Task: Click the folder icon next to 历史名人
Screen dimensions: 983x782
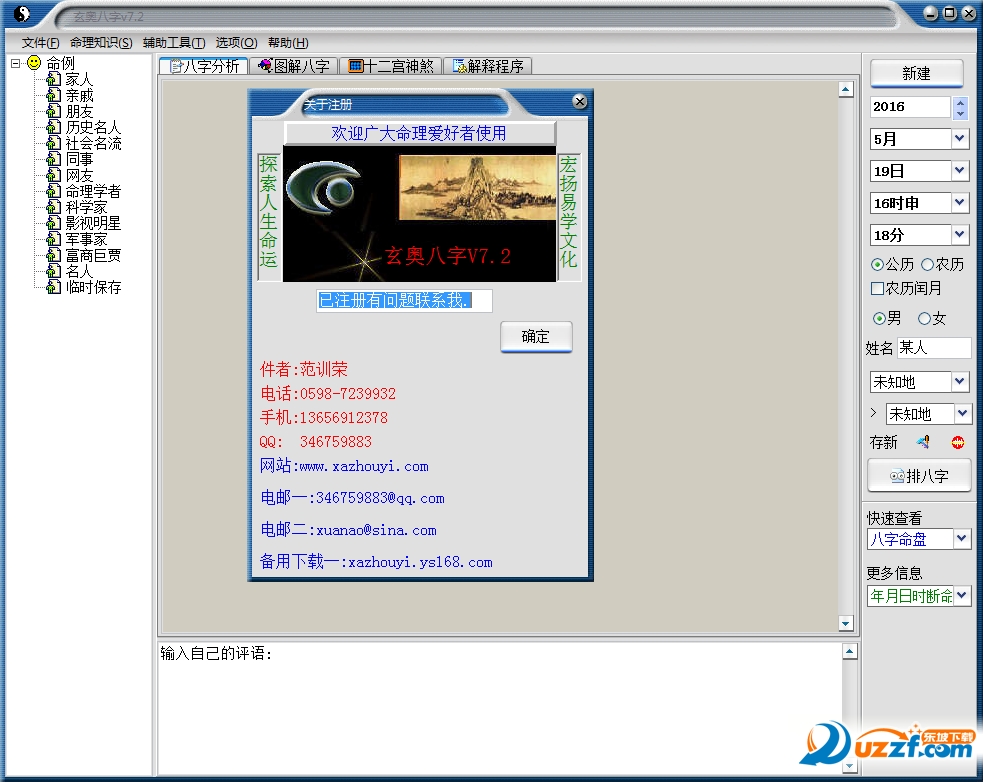Action: coord(54,127)
